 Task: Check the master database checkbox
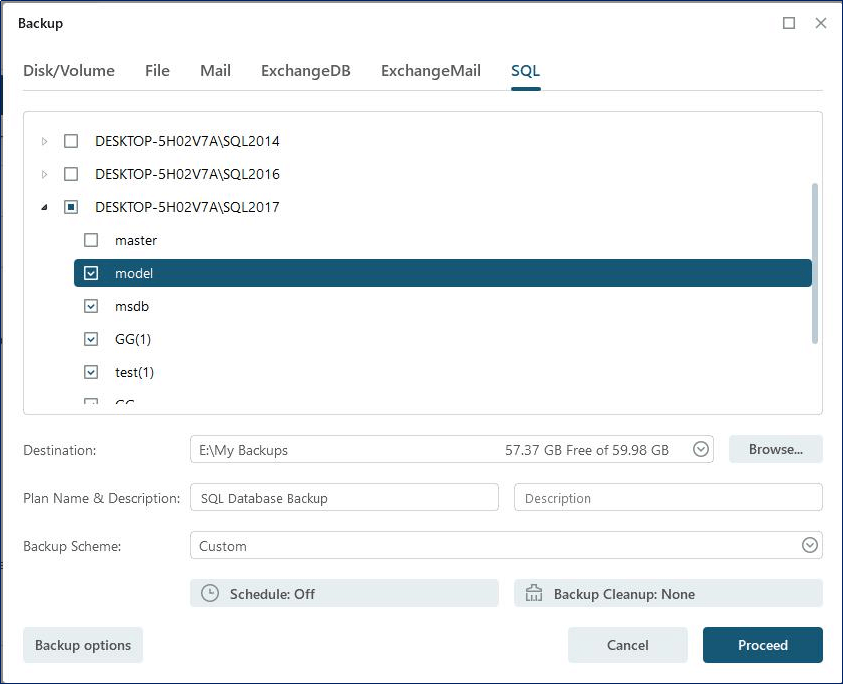(91, 240)
